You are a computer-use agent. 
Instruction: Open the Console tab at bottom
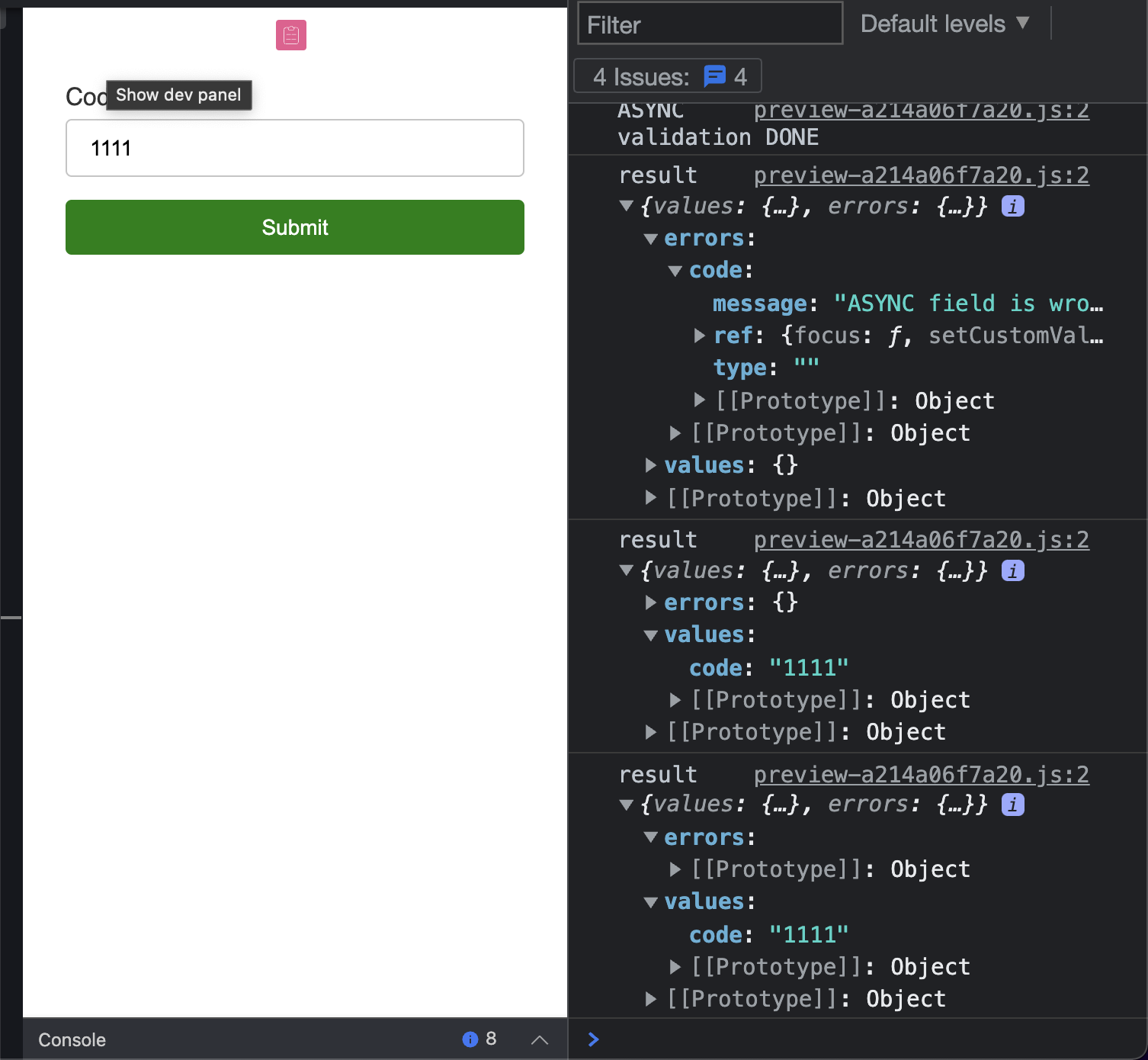(72, 1039)
